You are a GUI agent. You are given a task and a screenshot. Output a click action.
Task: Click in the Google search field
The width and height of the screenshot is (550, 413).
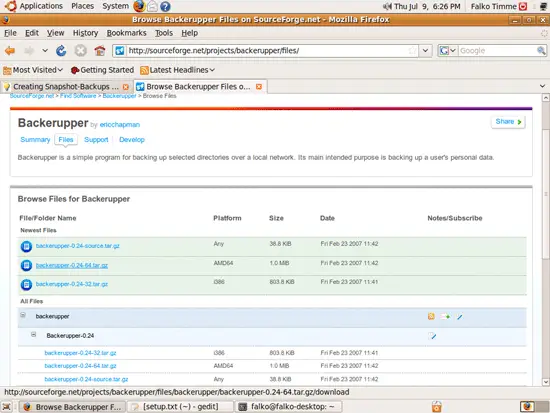click(x=497, y=51)
